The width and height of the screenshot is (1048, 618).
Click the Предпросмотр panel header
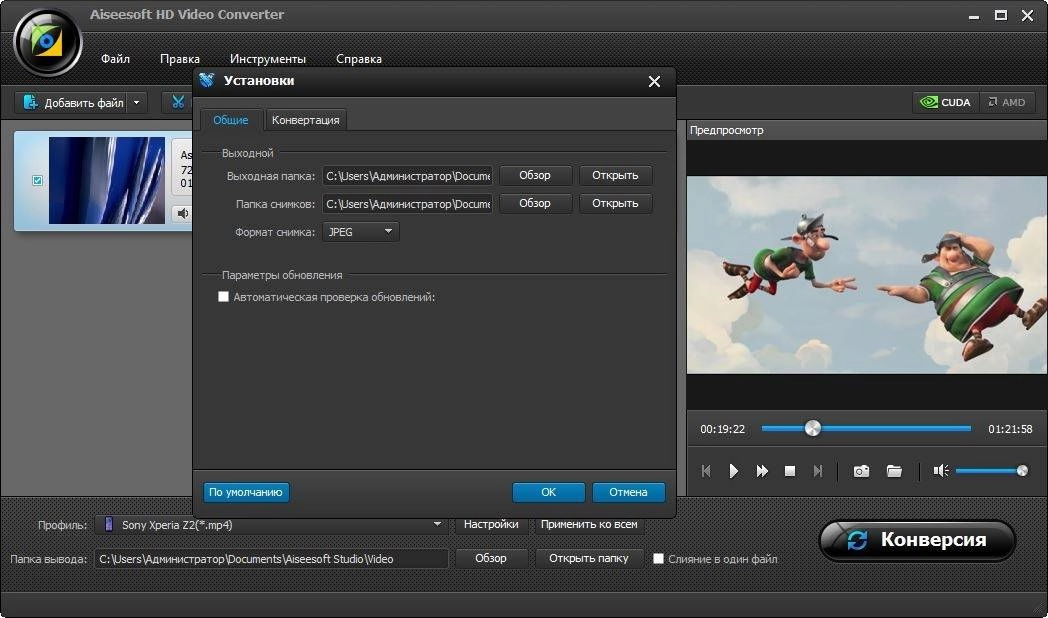[x=866, y=130]
